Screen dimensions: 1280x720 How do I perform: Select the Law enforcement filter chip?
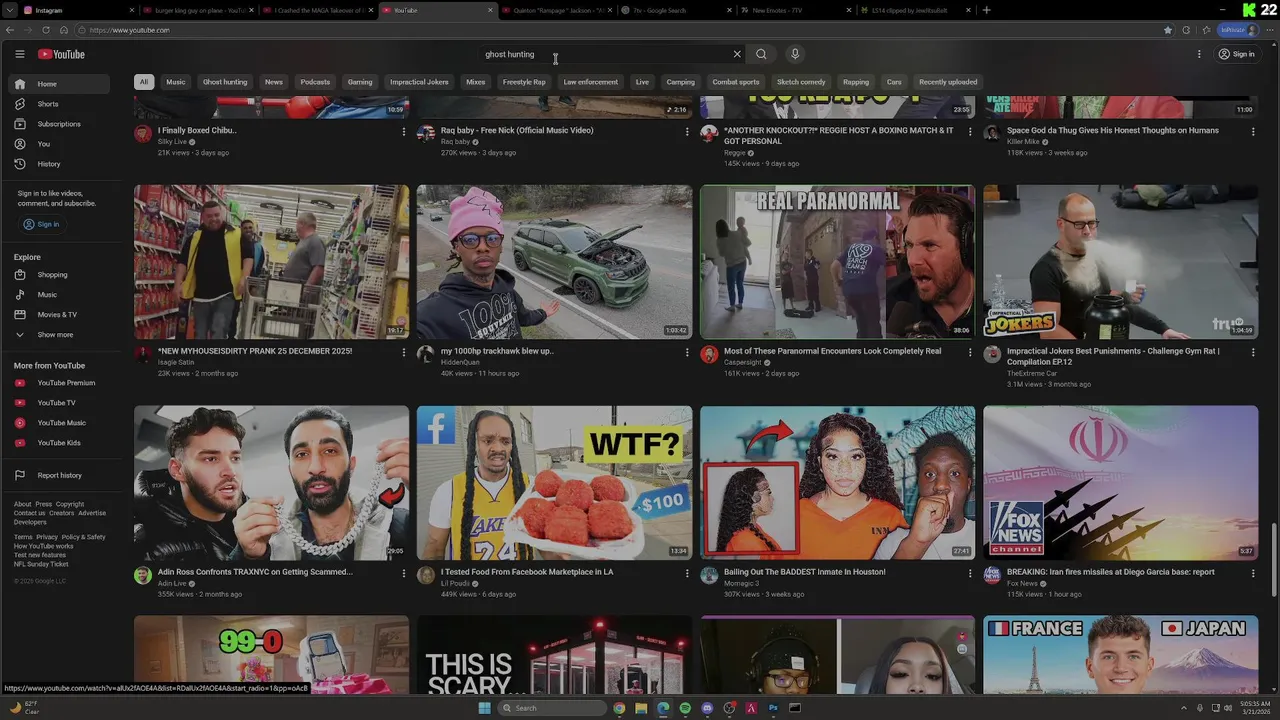[x=590, y=82]
